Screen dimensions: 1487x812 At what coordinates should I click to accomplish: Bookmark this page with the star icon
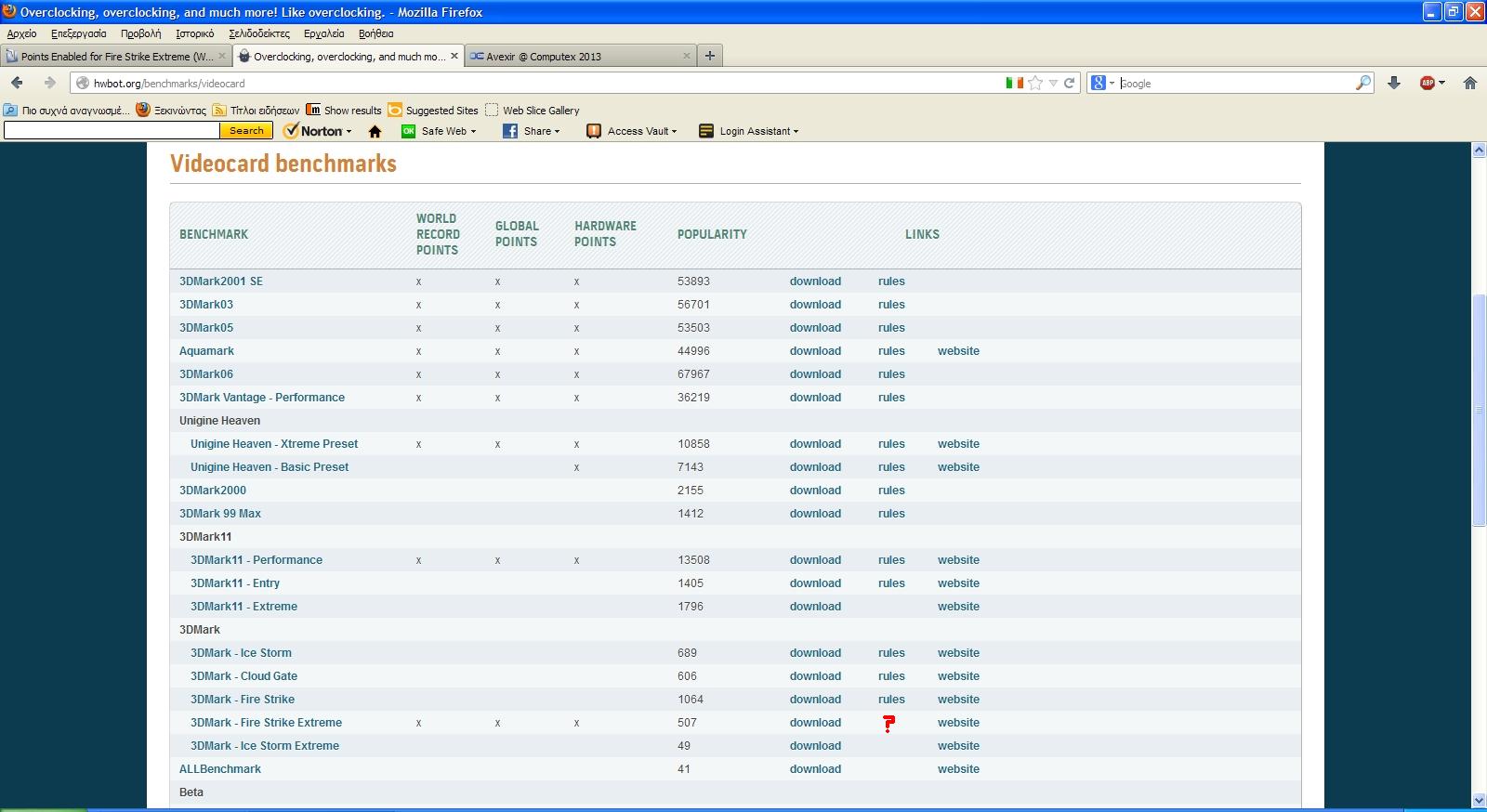(x=1035, y=83)
